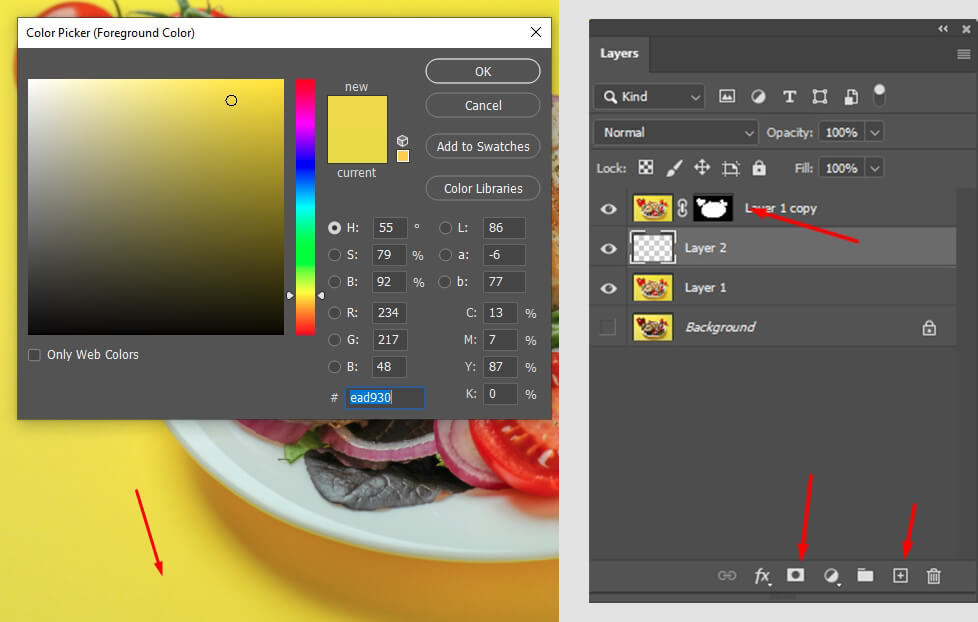Select the S saturation radio button

(334, 255)
